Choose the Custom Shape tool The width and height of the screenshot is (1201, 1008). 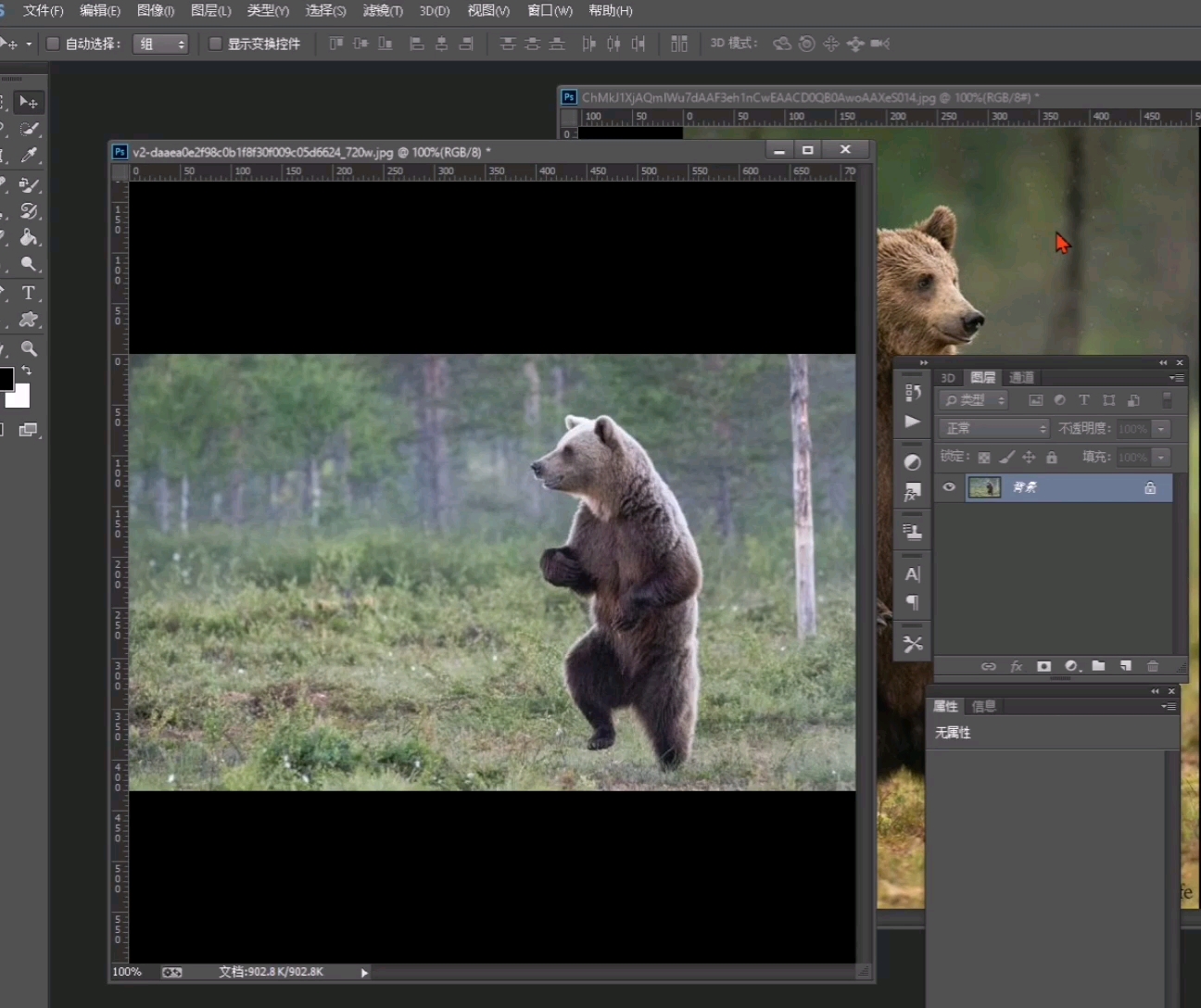pos(29,320)
